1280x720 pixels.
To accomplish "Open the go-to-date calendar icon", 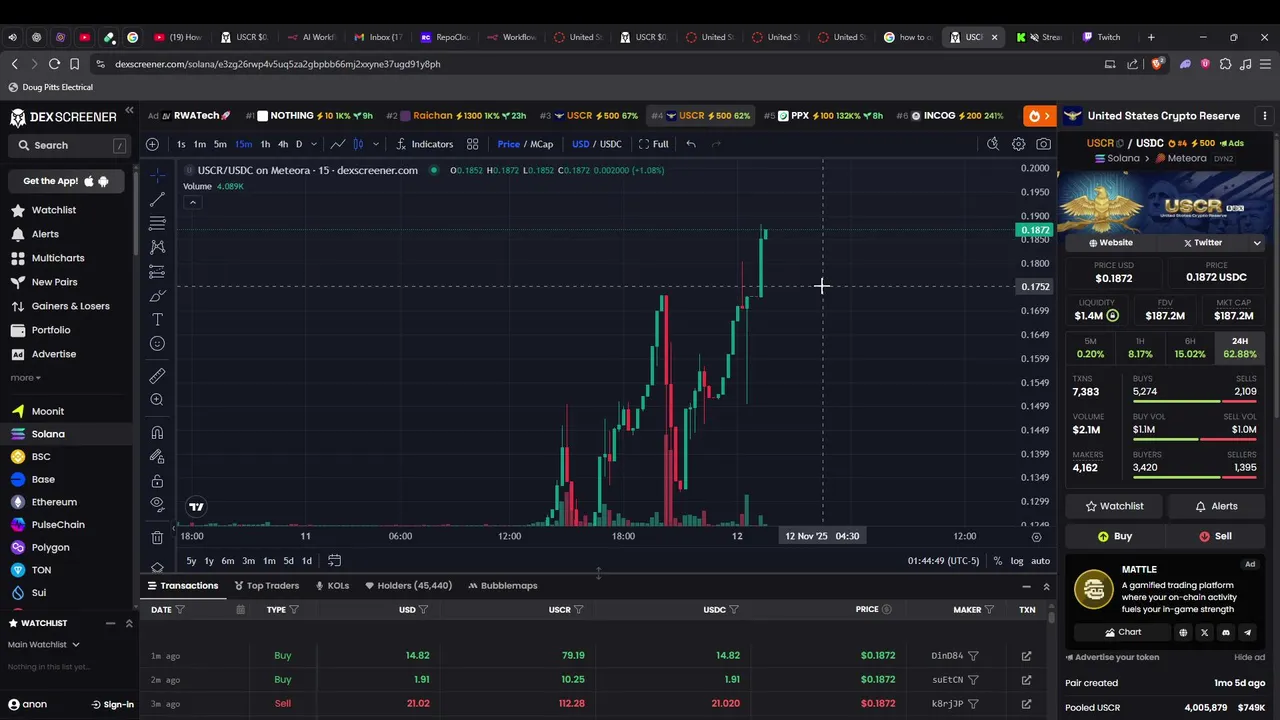I will click(x=334, y=561).
